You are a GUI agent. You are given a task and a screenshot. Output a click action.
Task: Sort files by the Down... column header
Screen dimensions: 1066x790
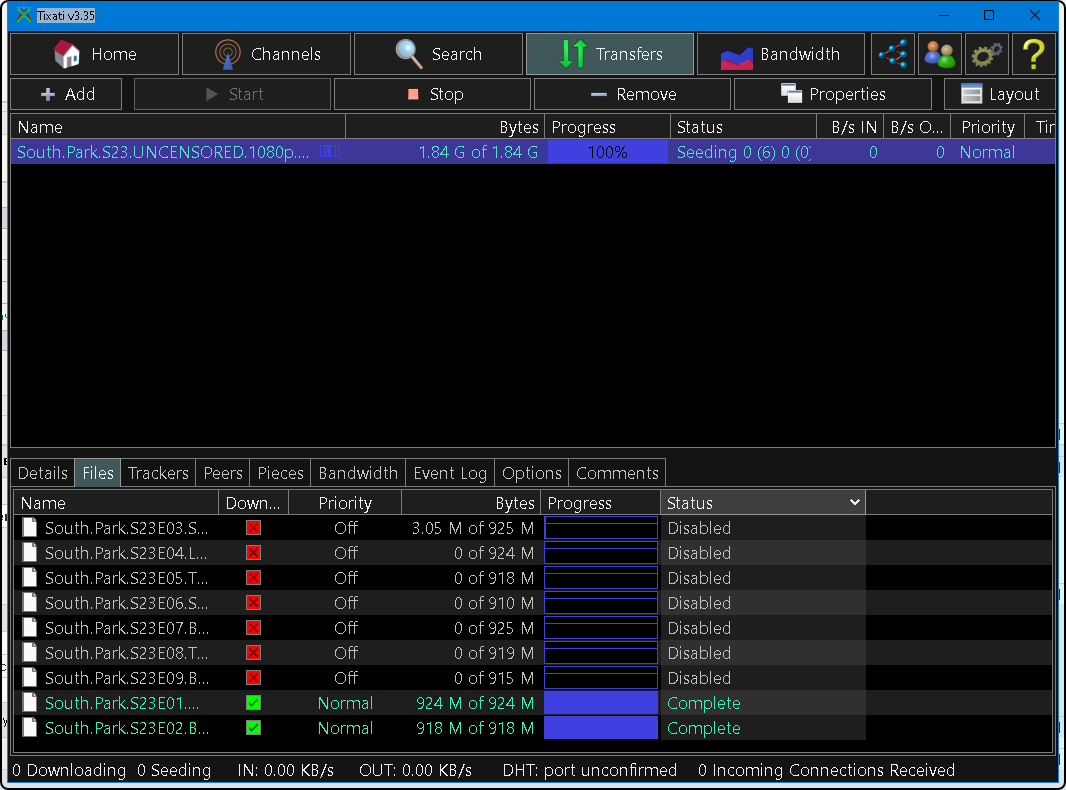(253, 503)
